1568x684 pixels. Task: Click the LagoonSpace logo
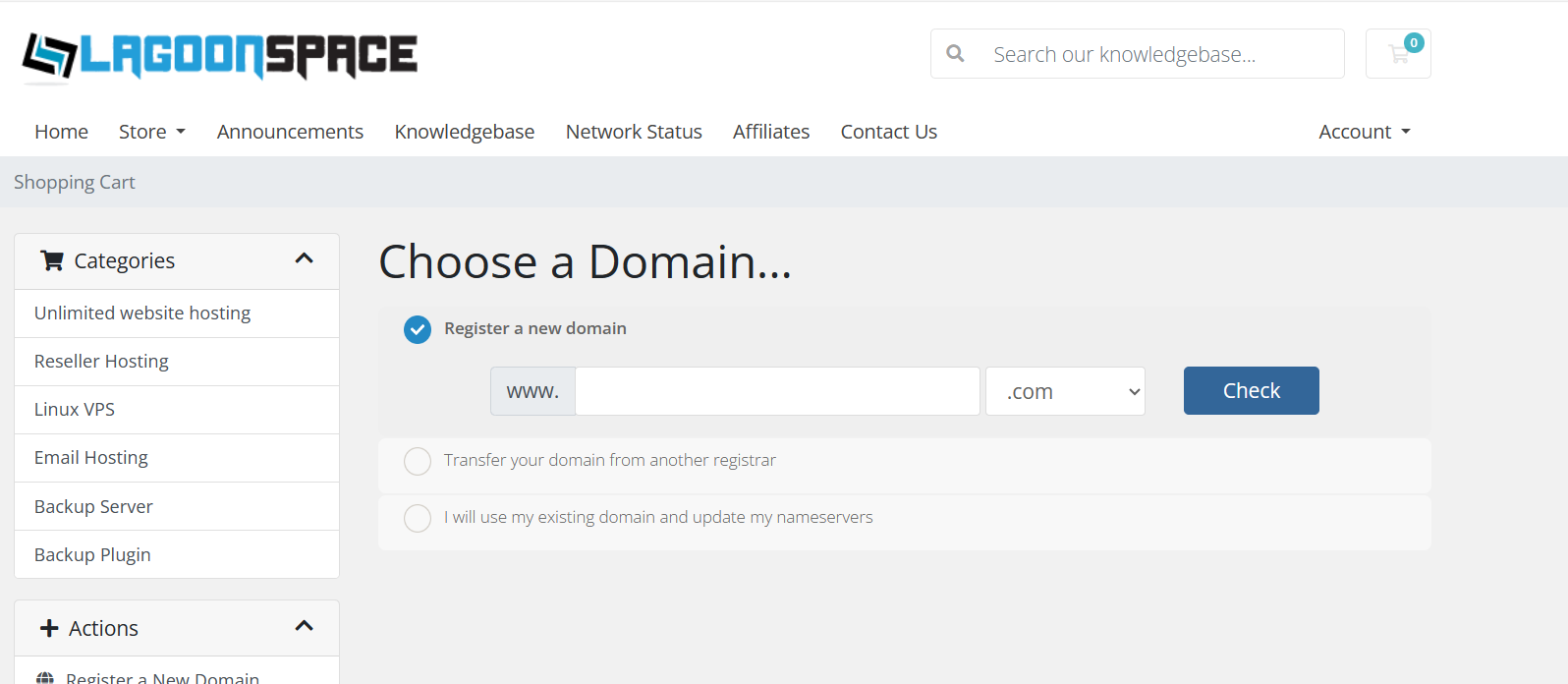(x=219, y=55)
